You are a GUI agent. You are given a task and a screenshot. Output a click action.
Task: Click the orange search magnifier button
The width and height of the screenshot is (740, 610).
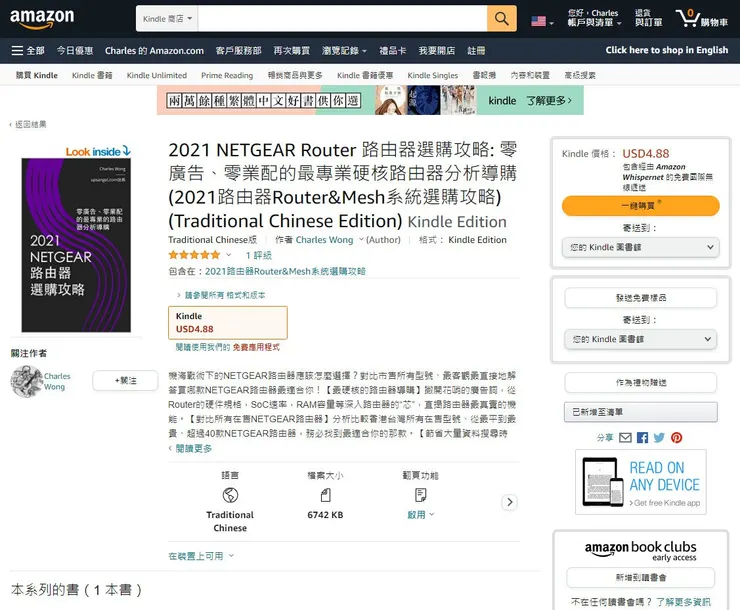tap(501, 18)
